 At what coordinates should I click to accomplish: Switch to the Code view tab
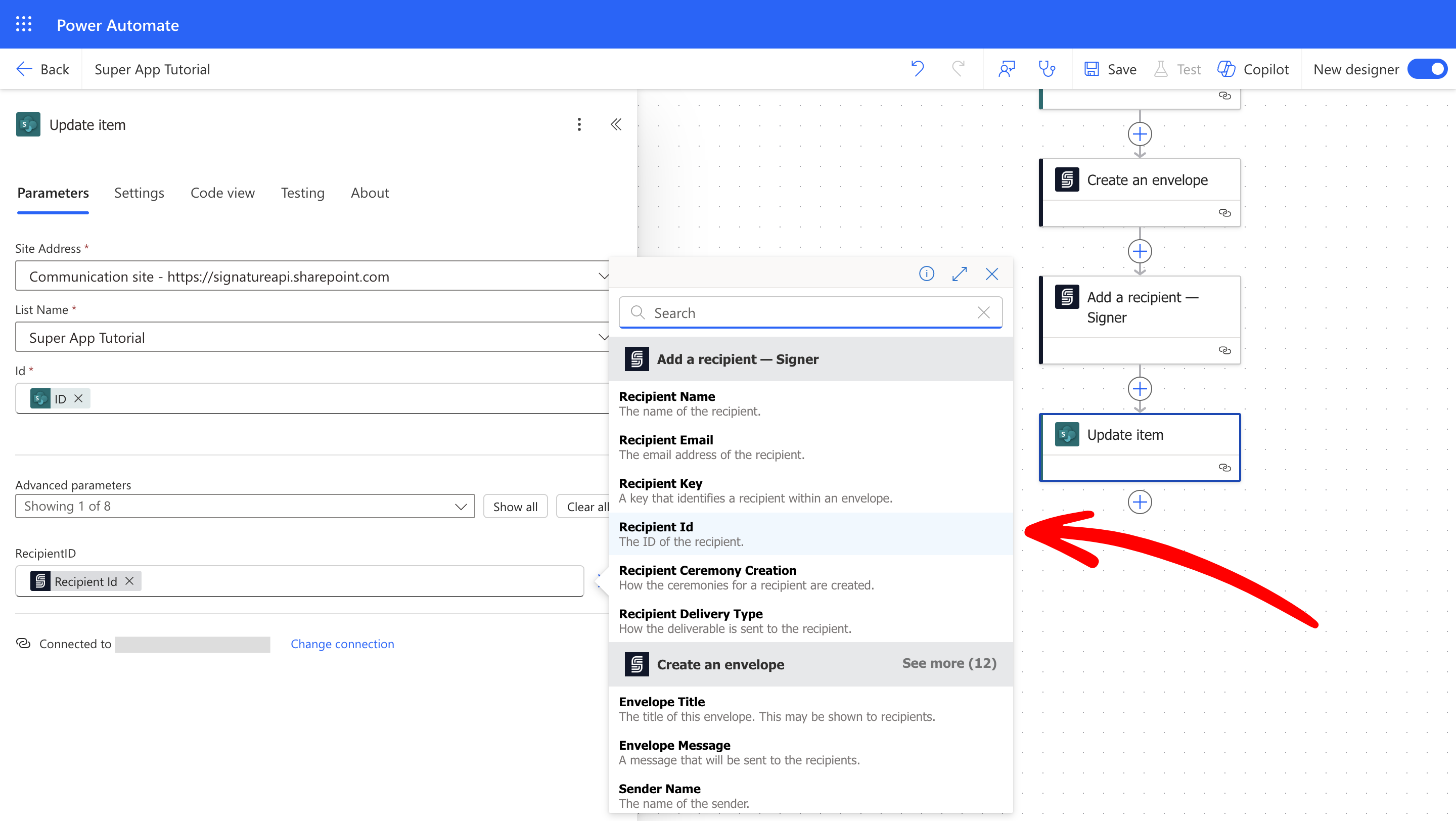(x=222, y=193)
